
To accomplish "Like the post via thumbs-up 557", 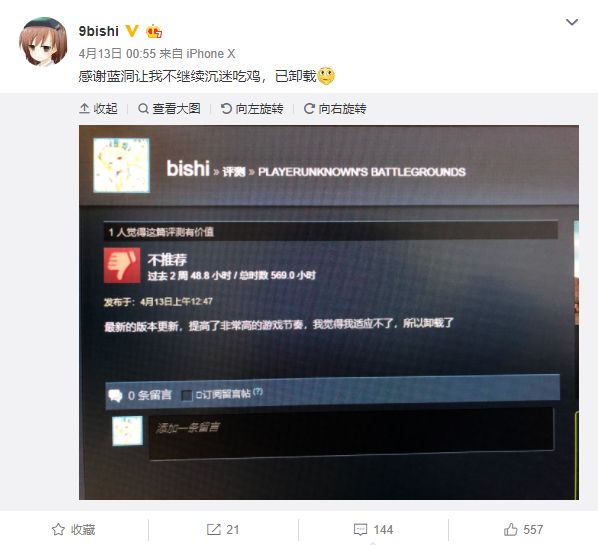I will tap(523, 529).
